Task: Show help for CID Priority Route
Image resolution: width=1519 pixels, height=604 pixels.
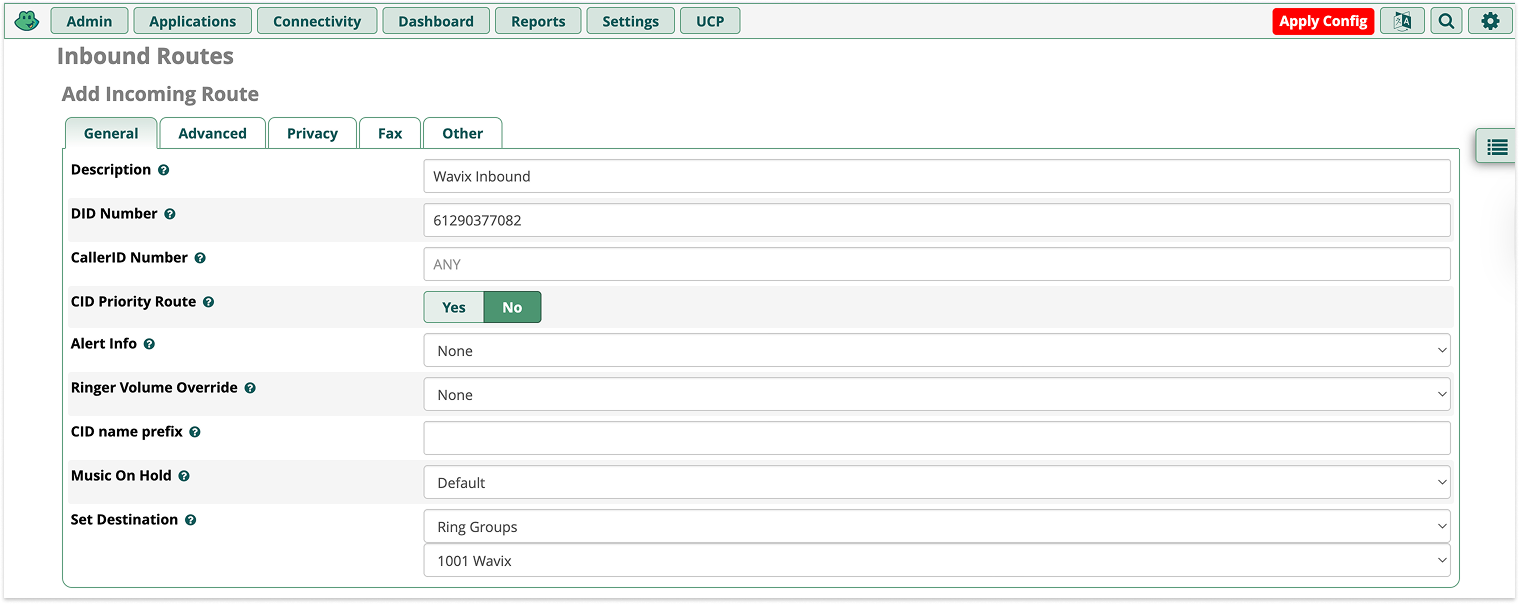Action: click(x=209, y=302)
